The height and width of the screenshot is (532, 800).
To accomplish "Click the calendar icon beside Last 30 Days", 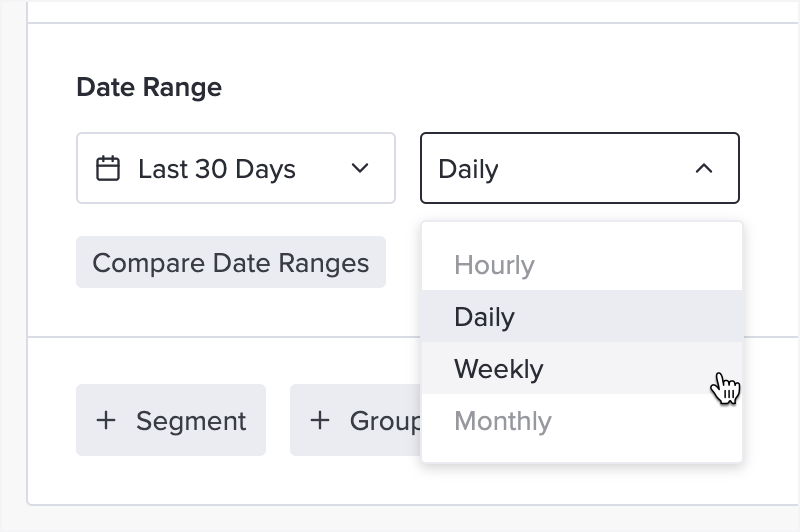I will click(108, 168).
